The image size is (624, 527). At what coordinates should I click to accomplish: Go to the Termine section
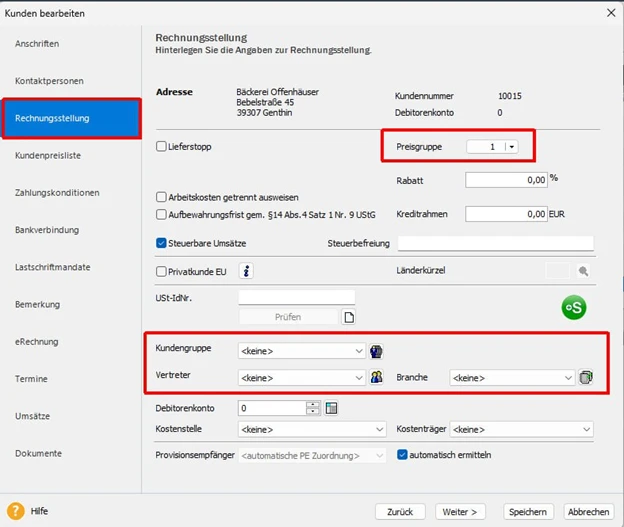click(x=31, y=379)
